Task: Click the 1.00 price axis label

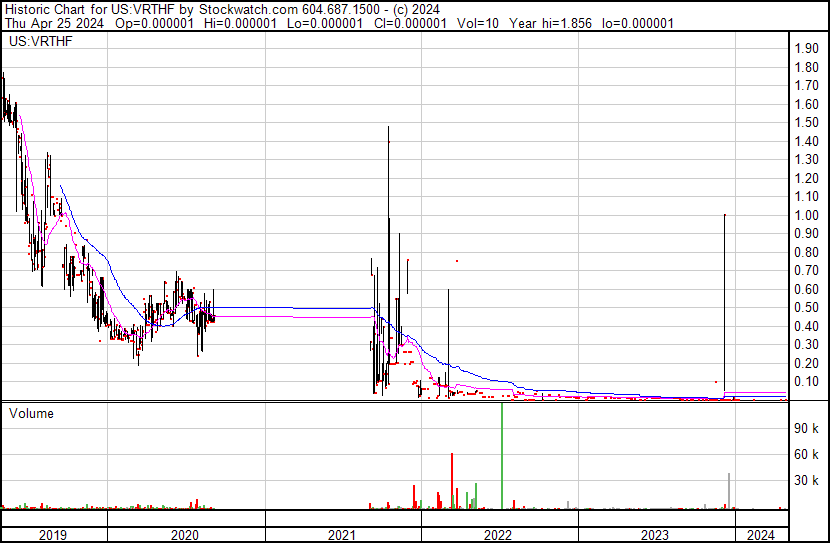Action: pyautogui.click(x=806, y=216)
